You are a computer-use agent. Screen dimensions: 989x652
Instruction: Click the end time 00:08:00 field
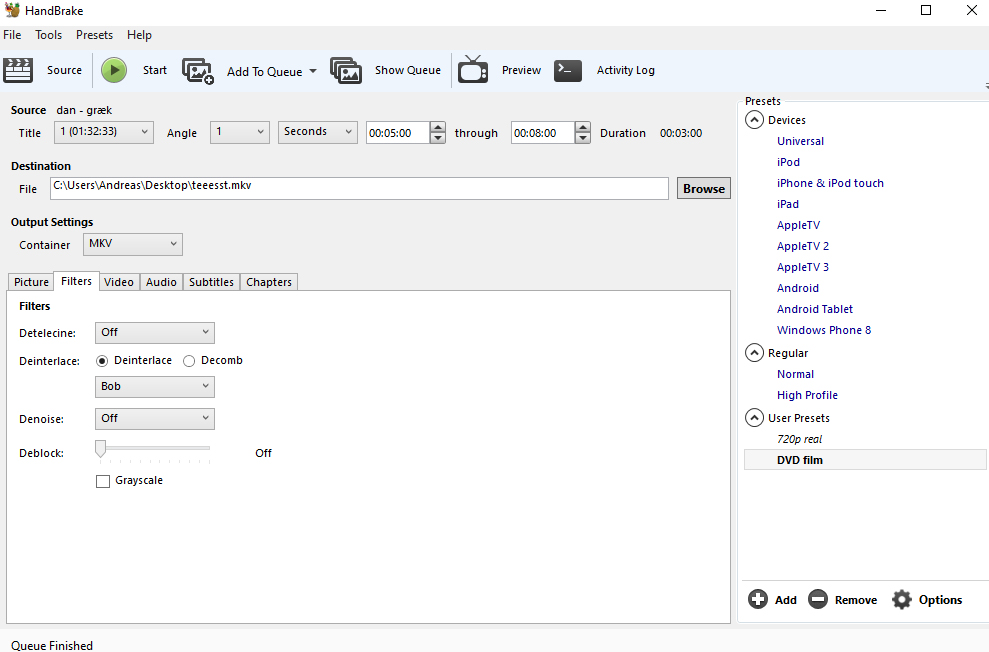click(x=543, y=133)
